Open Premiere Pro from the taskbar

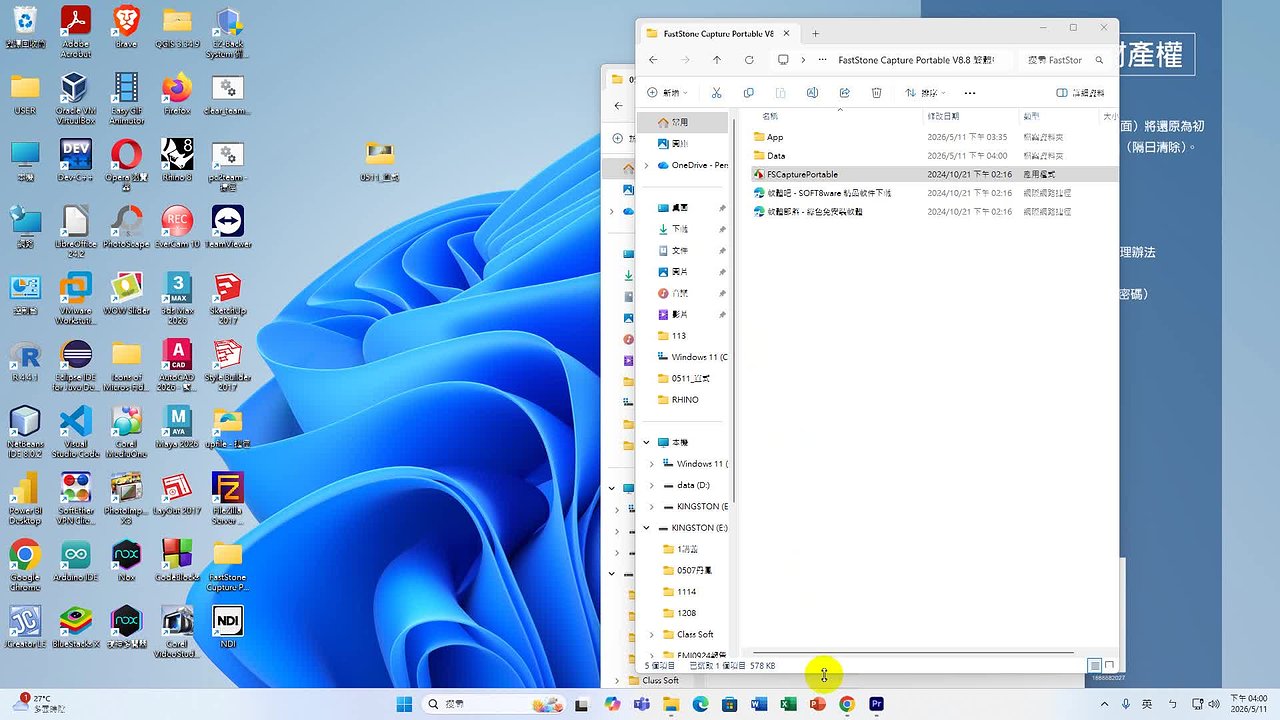[876, 704]
